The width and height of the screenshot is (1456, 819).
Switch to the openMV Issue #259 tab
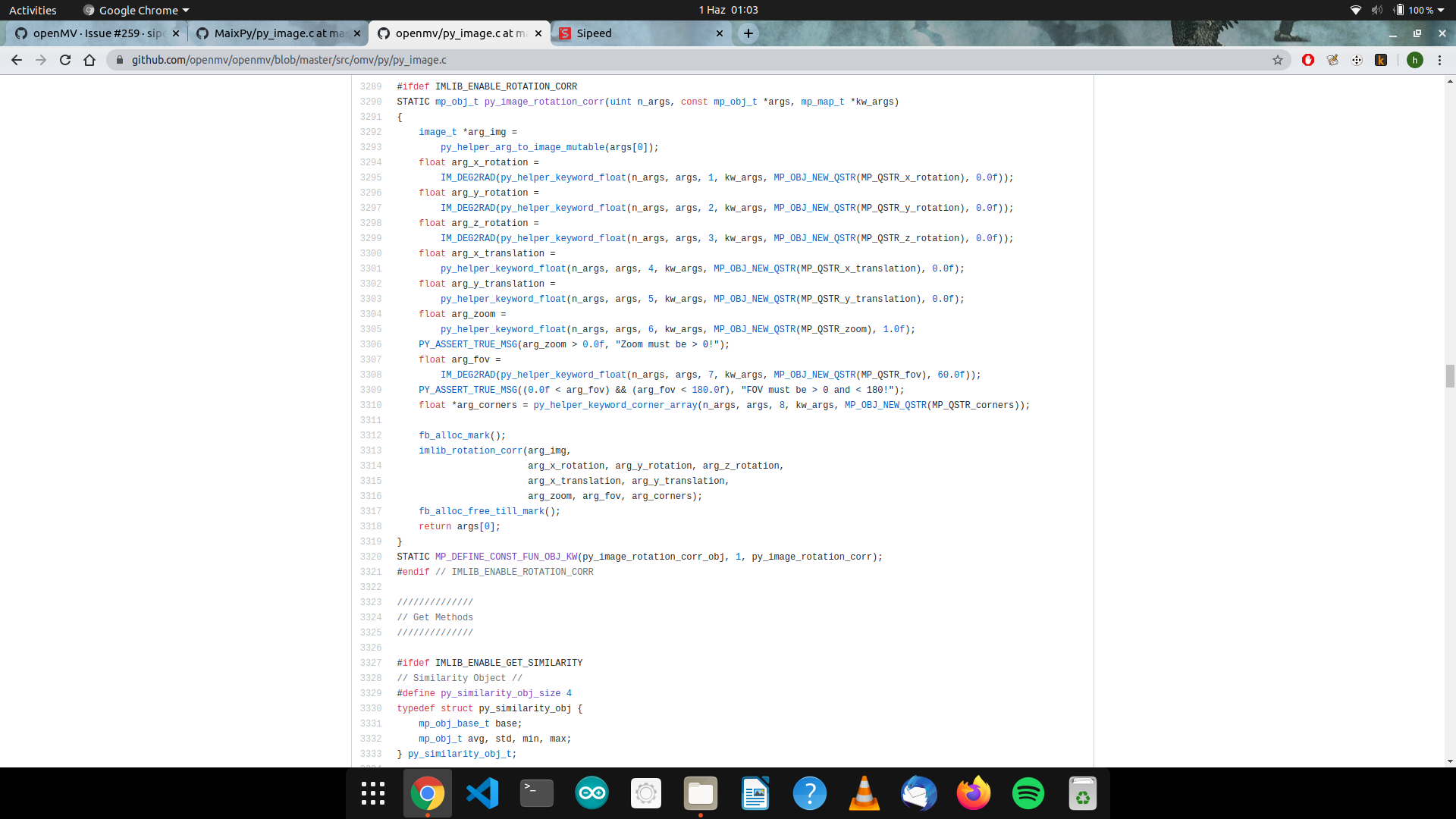pyautogui.click(x=91, y=33)
